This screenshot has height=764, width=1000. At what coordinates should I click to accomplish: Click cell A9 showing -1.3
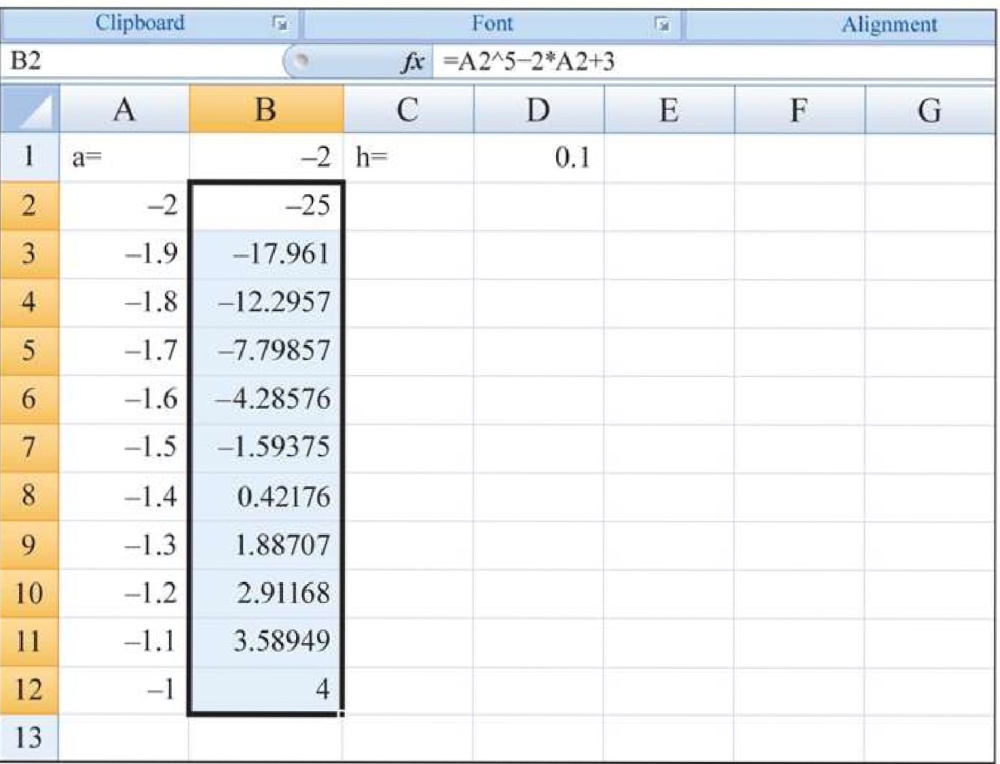[124, 545]
